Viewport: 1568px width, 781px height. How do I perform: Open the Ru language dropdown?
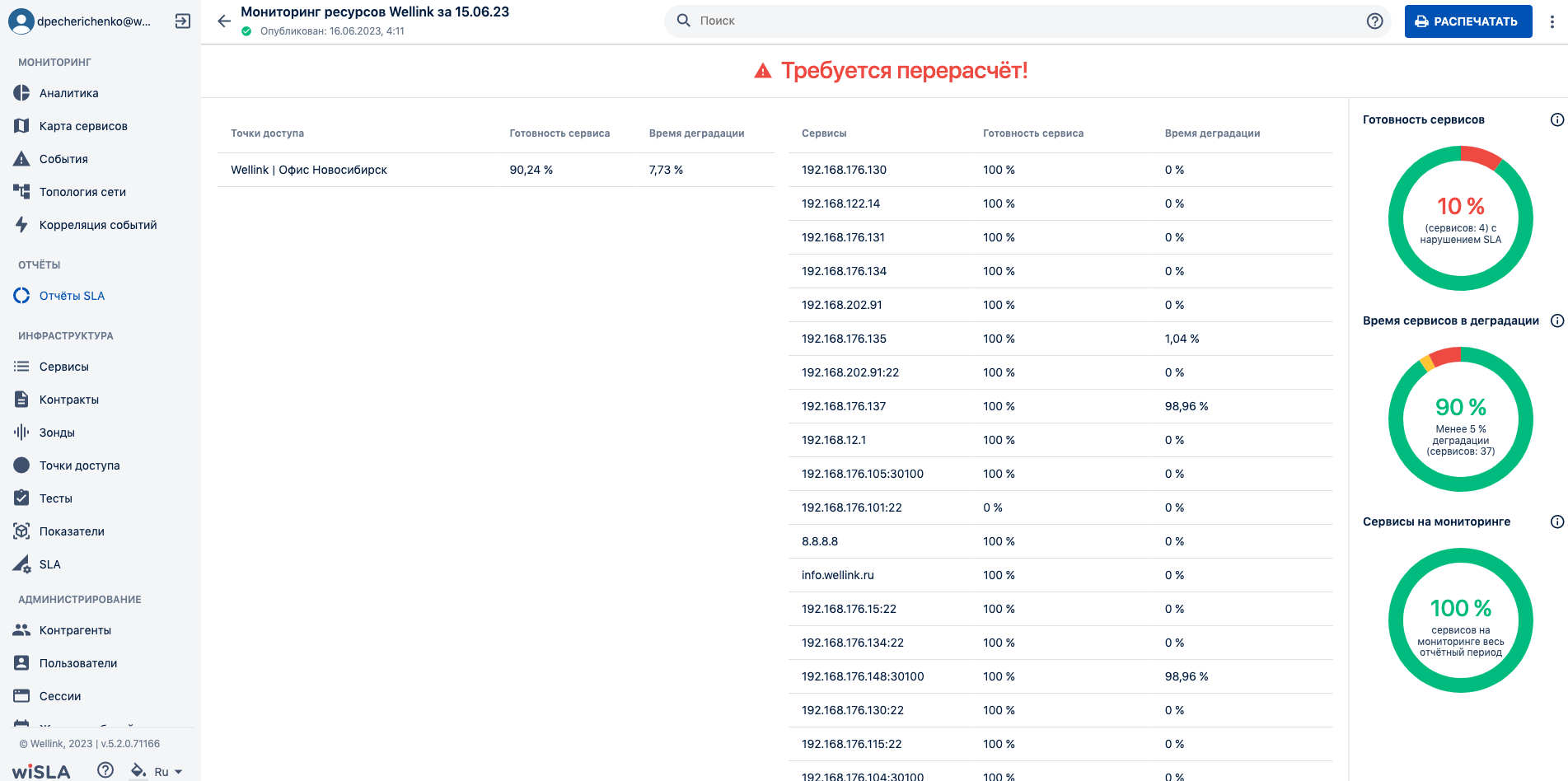click(168, 772)
